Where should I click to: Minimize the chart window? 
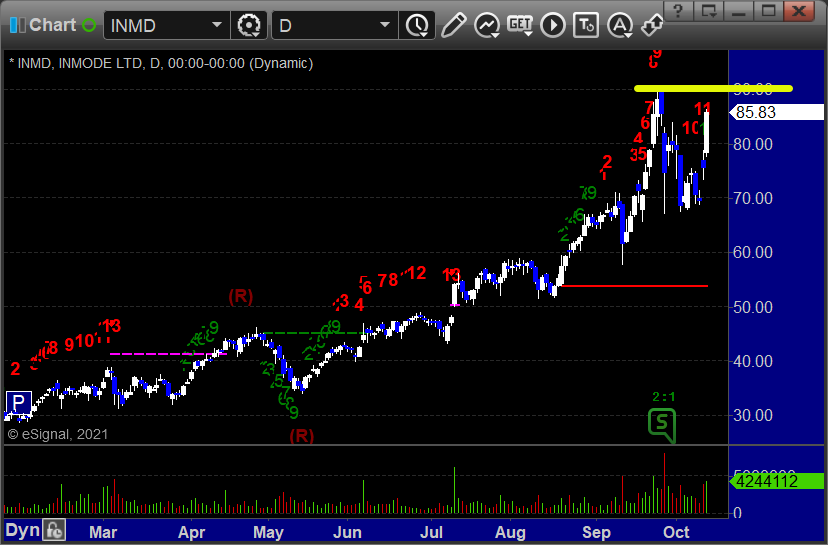click(x=738, y=10)
